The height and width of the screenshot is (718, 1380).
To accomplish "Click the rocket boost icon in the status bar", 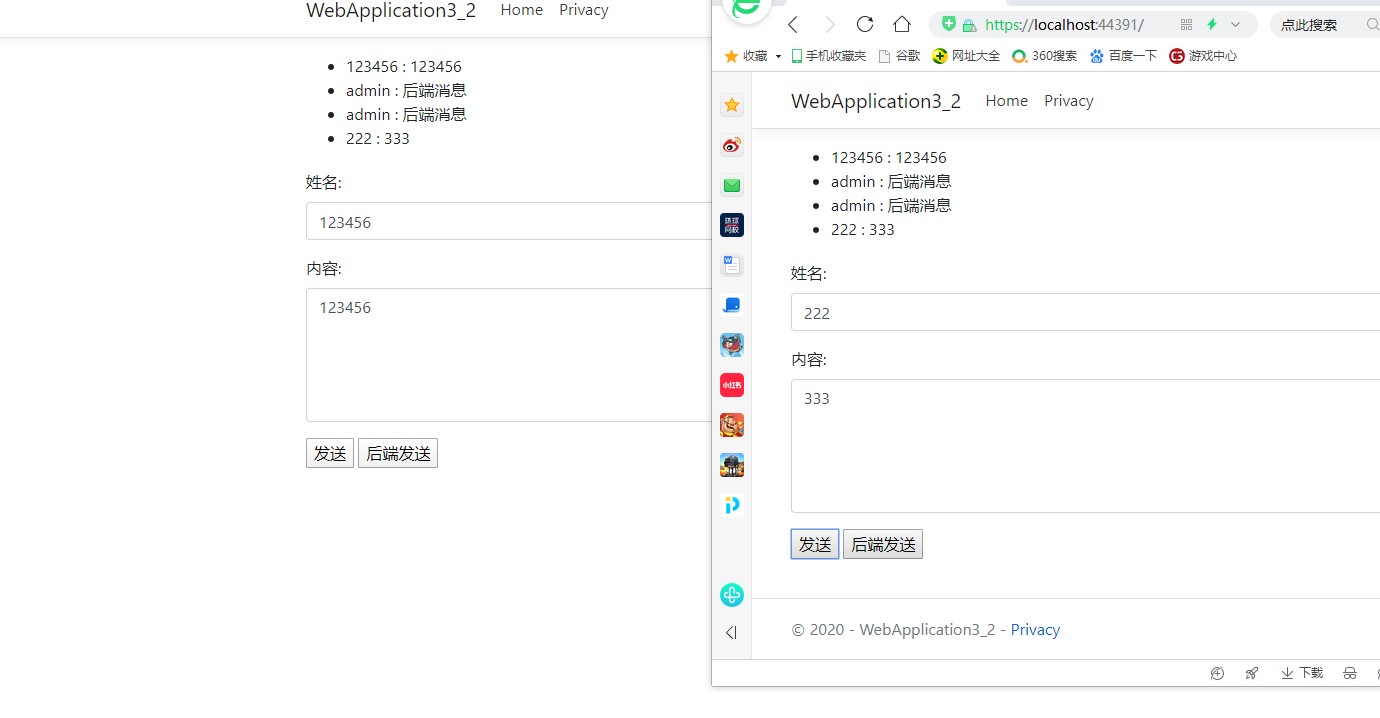I will tap(1251, 672).
